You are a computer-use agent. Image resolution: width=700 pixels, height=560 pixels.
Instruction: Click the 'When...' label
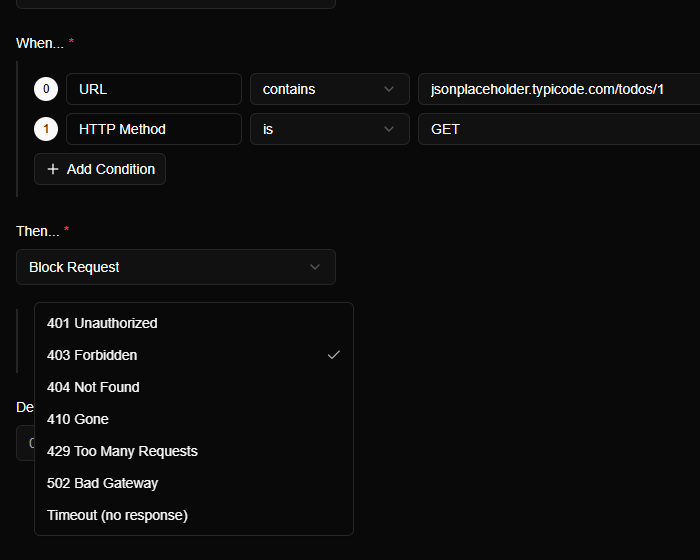(40, 43)
